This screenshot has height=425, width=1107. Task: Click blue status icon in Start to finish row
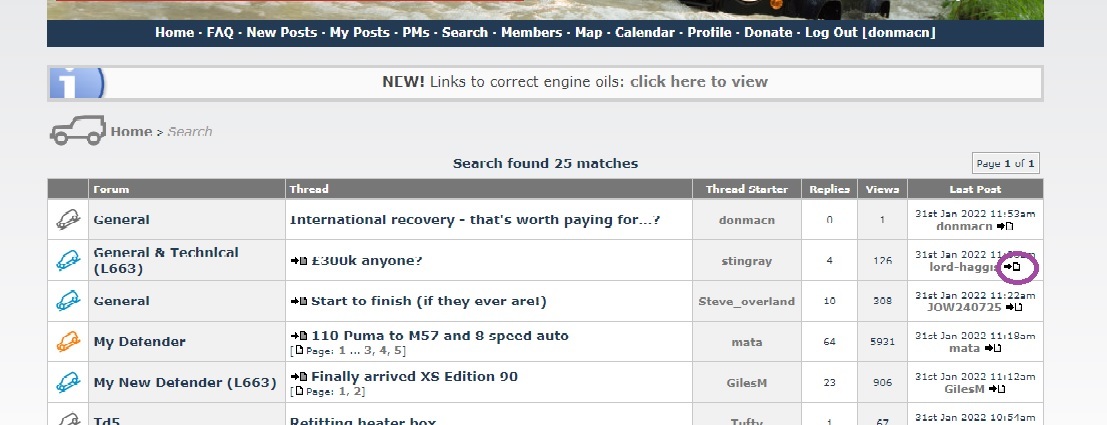(68, 301)
